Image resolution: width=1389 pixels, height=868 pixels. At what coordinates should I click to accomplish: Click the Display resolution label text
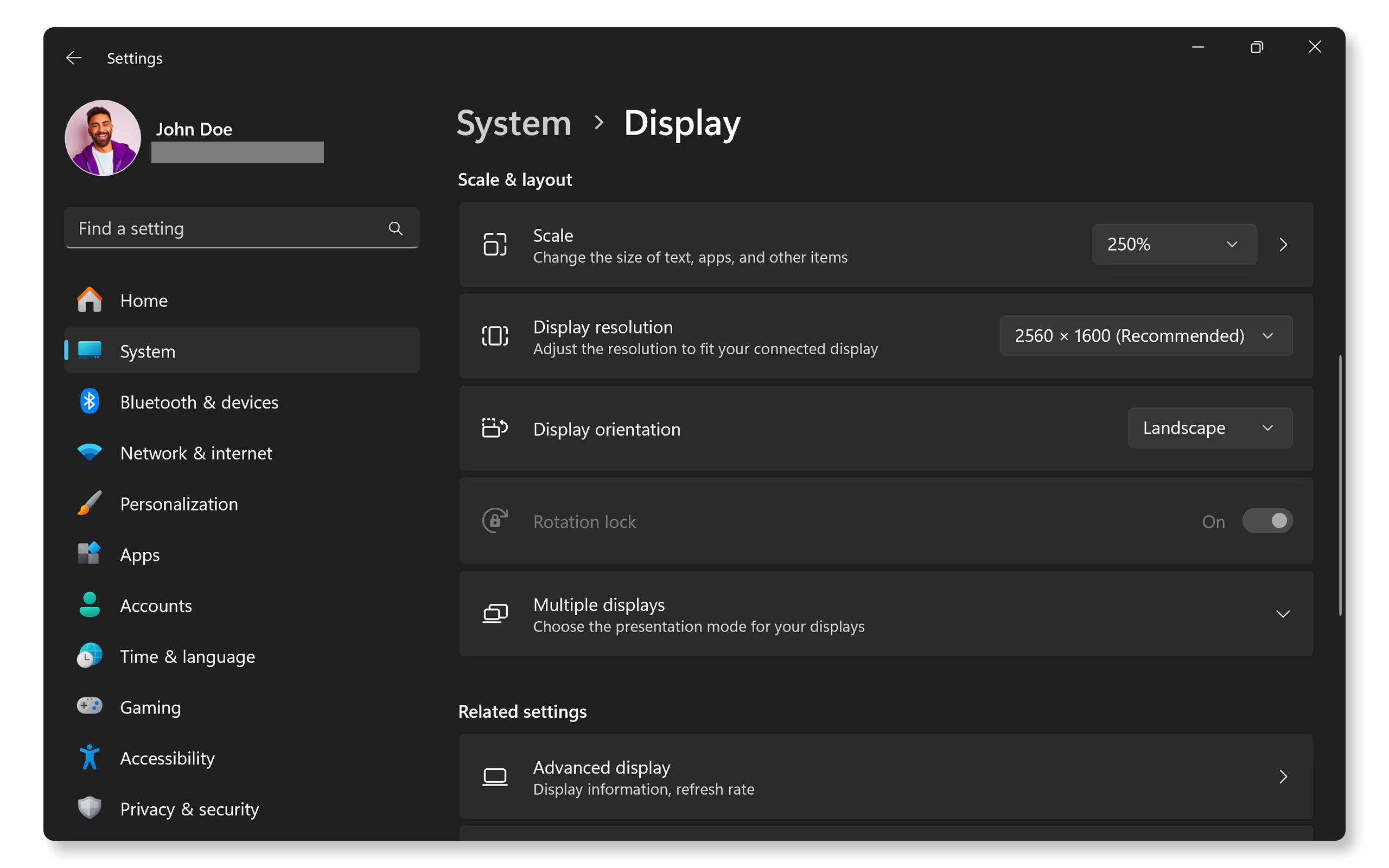603,327
